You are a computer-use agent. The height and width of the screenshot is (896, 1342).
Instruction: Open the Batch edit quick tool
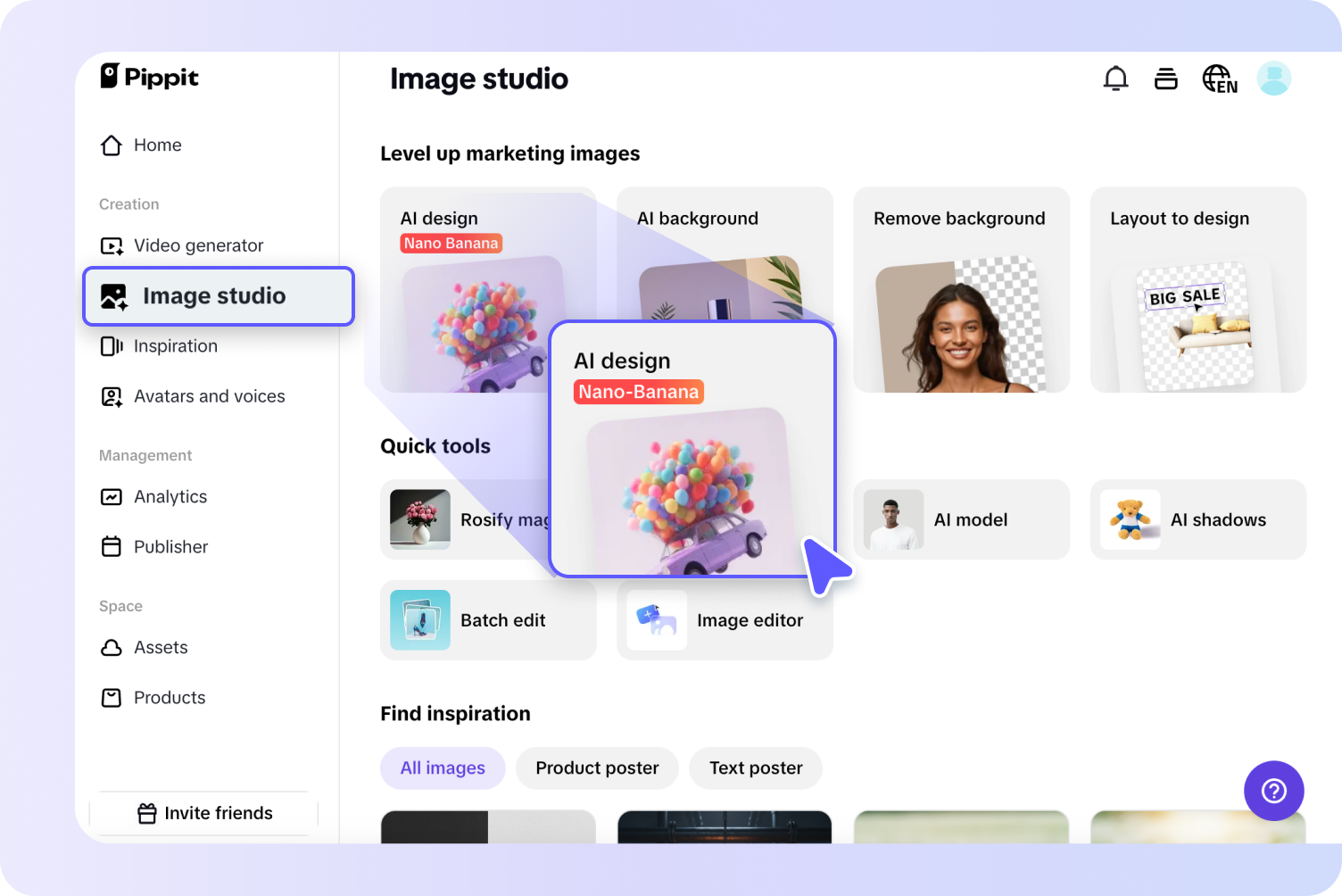click(x=488, y=620)
